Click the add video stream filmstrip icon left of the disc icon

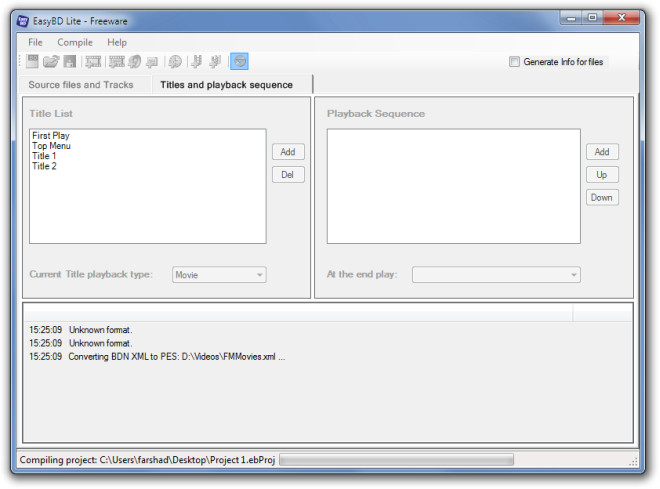point(117,61)
